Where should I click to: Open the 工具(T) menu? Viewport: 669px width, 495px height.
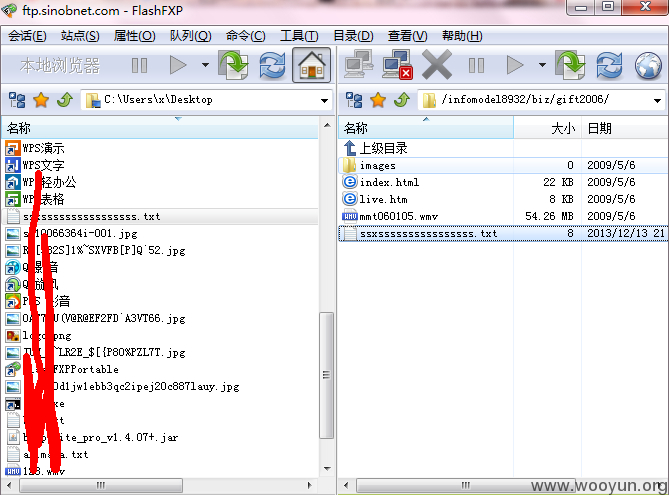[x=299, y=36]
